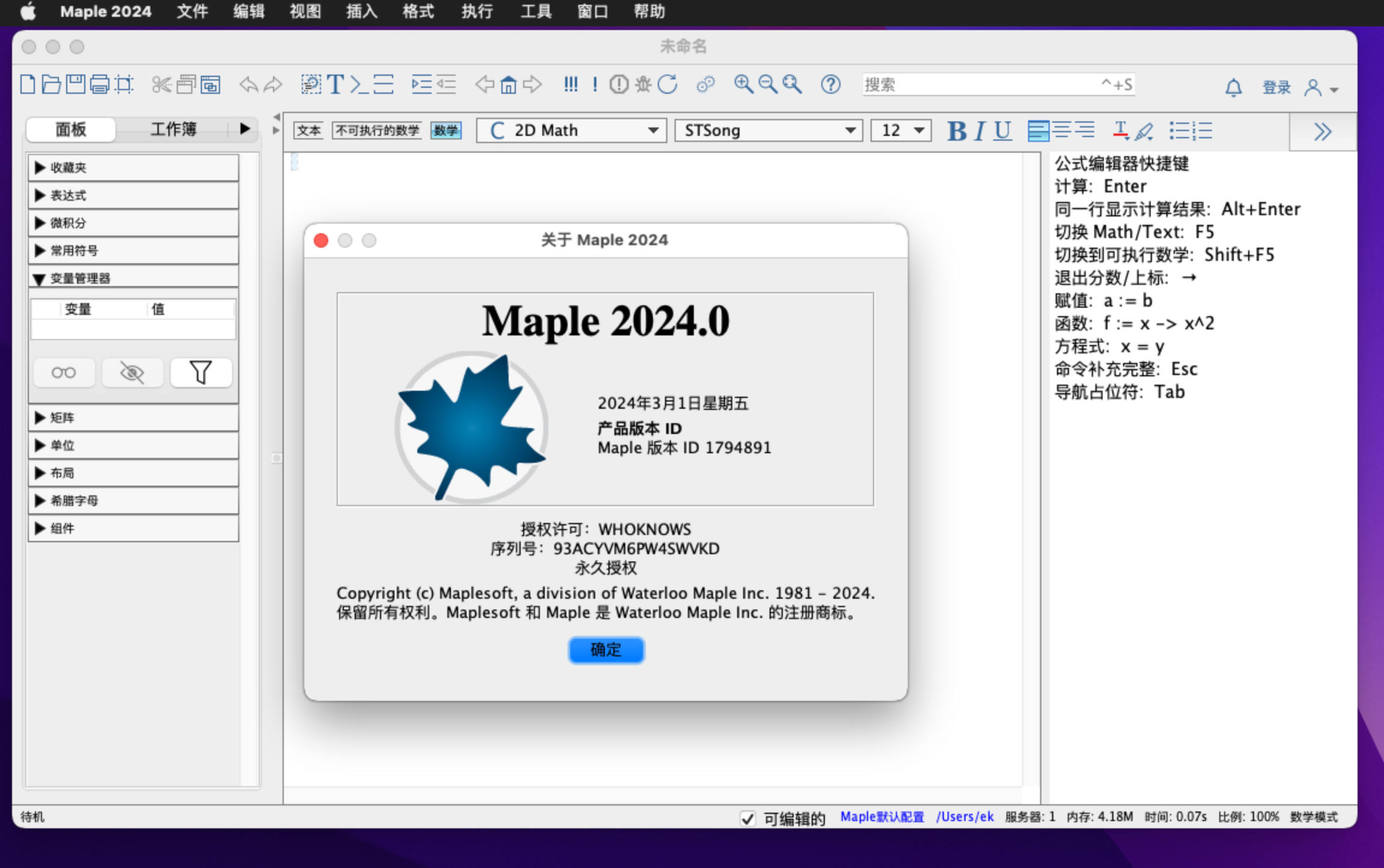Image resolution: width=1384 pixels, height=868 pixels.
Task: Collapse the 变量管理器 palette
Action: click(133, 278)
